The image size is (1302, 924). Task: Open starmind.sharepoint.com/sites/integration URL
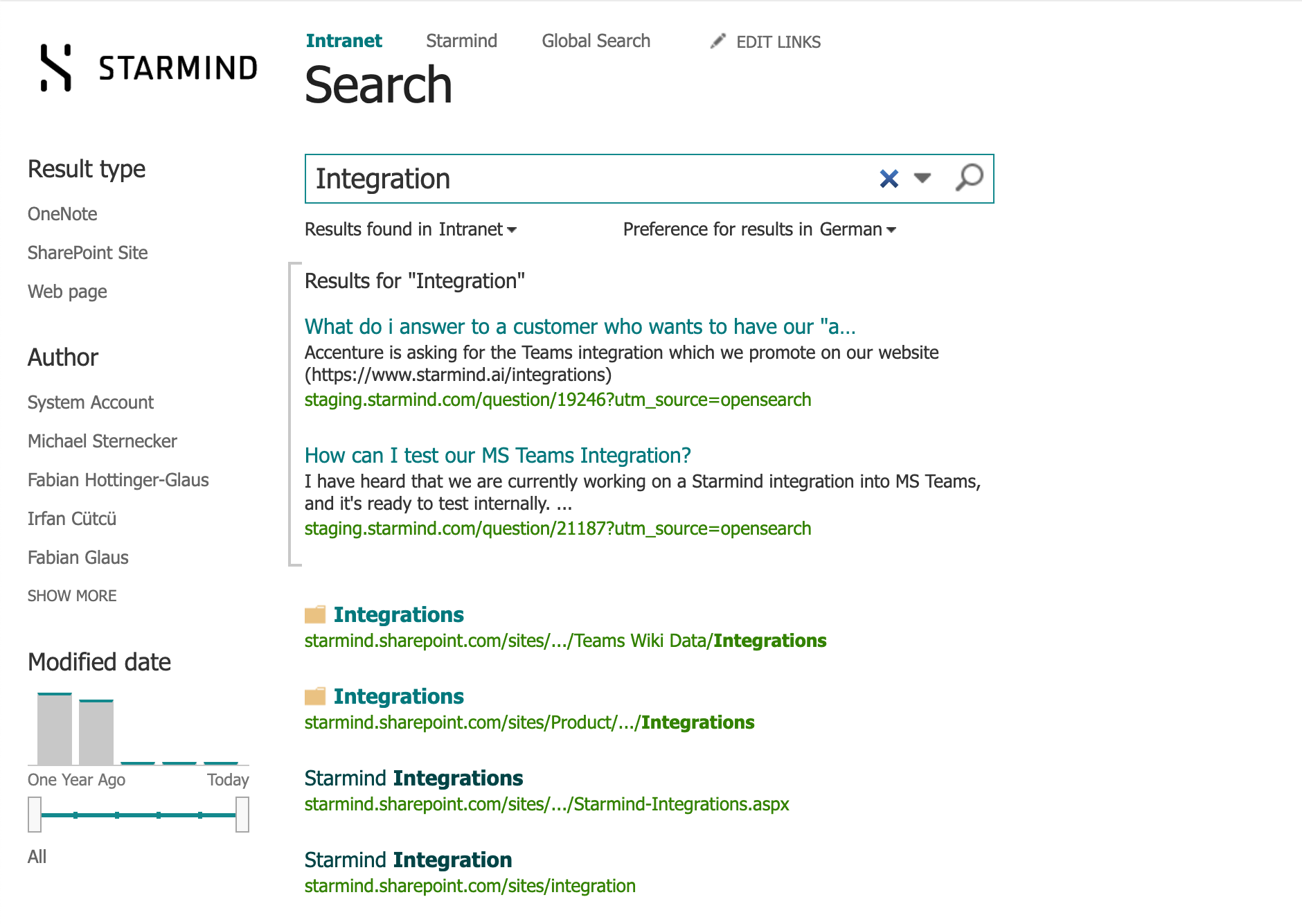click(470, 886)
